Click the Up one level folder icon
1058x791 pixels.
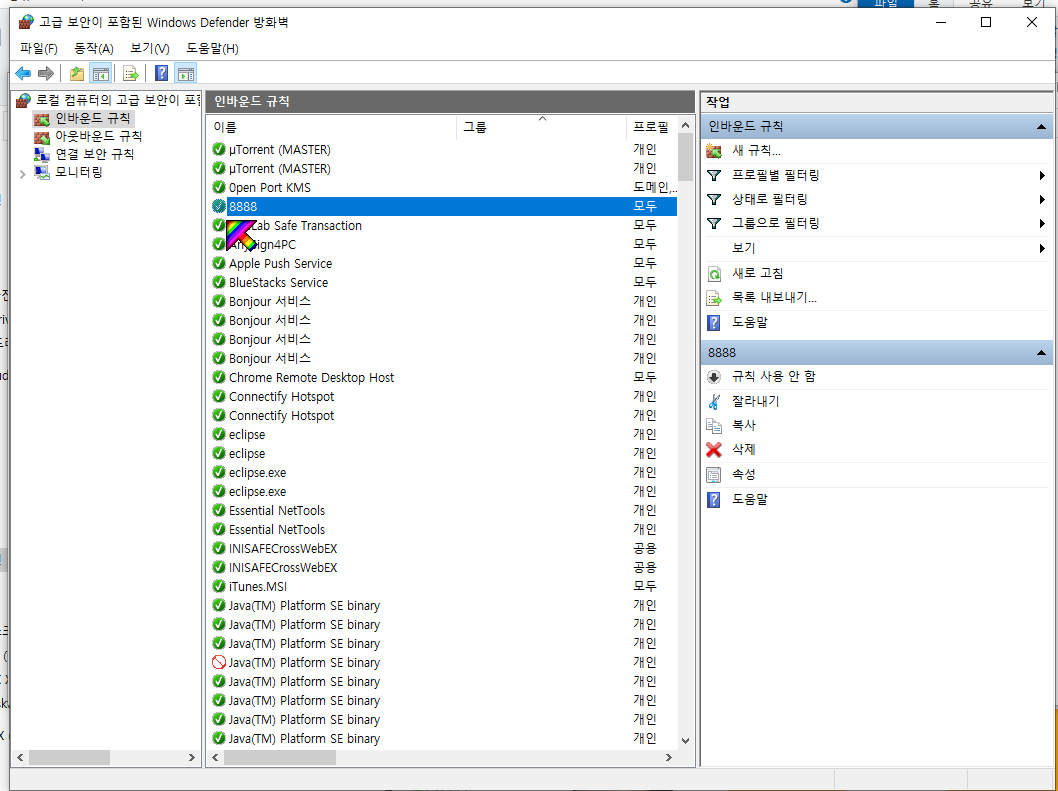[77, 74]
